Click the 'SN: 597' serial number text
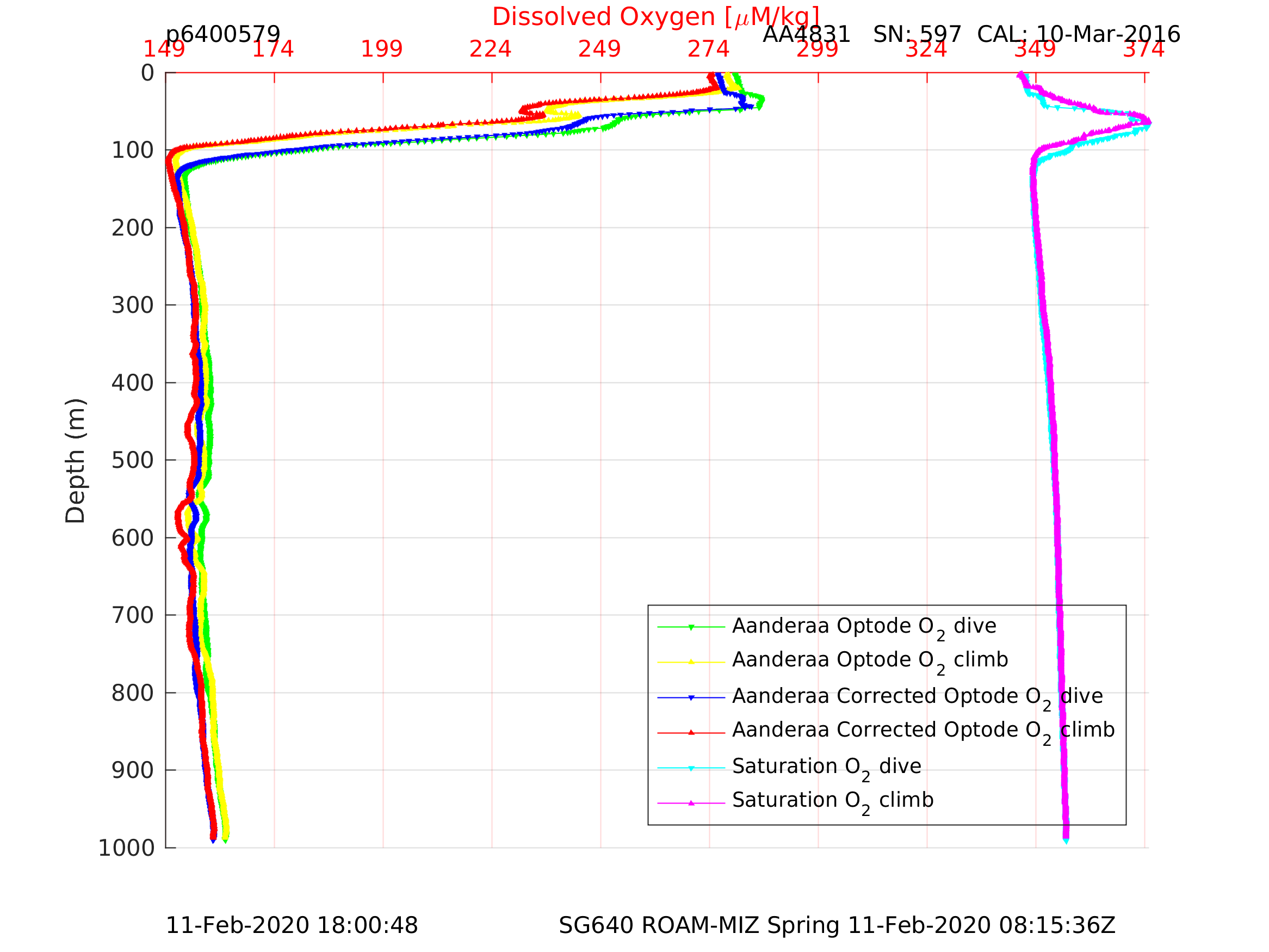1269x952 pixels. [x=916, y=34]
